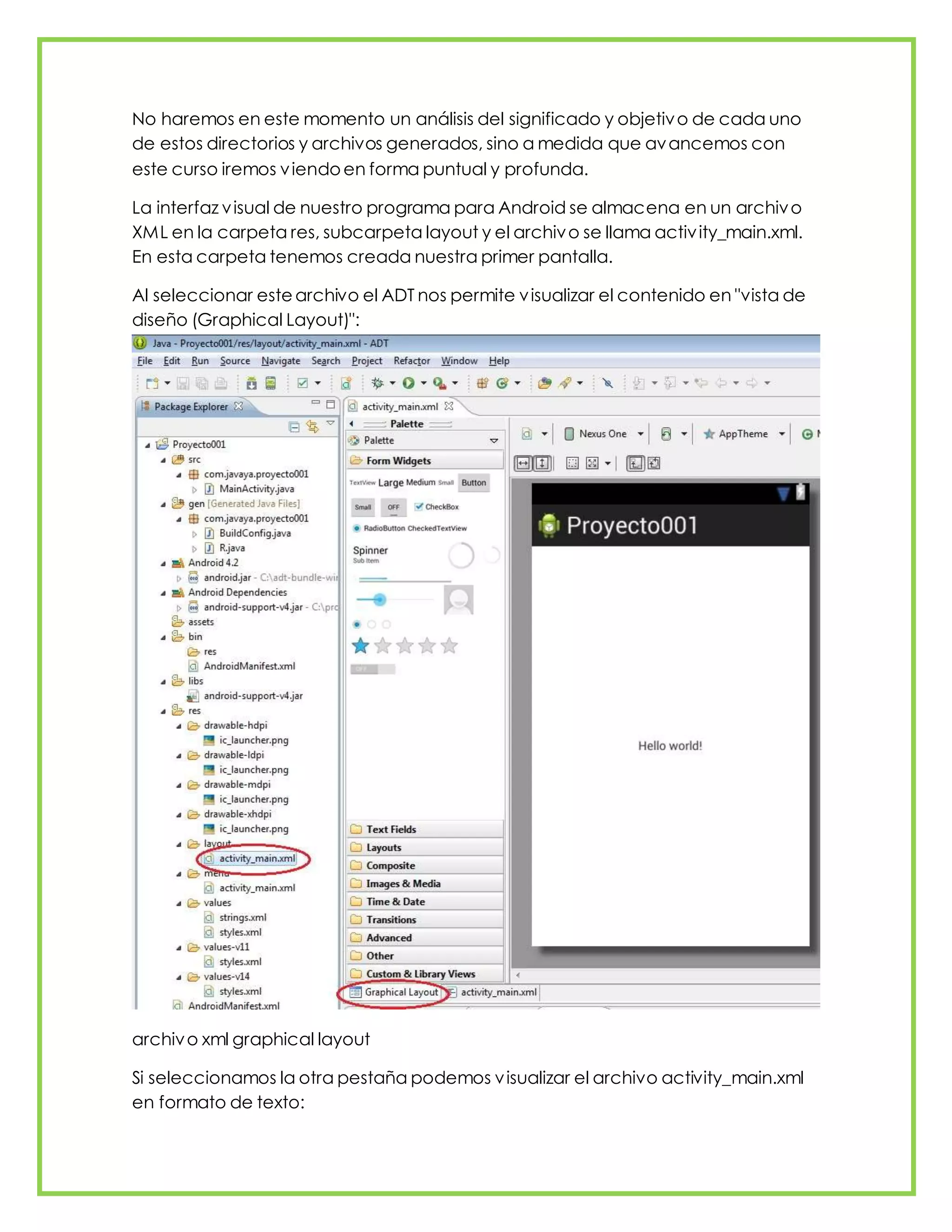
Task: Click Collapse All in Package Explorer
Action: pos(294,427)
